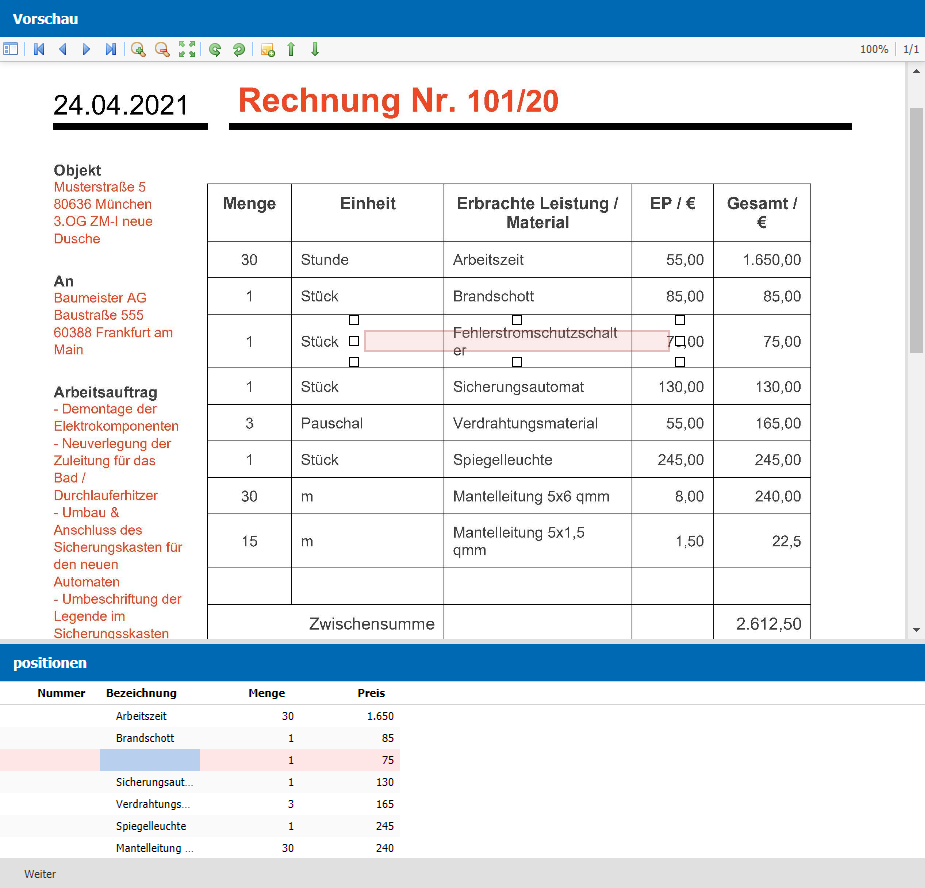Select the Verdrahtungs... position row

click(x=200, y=804)
